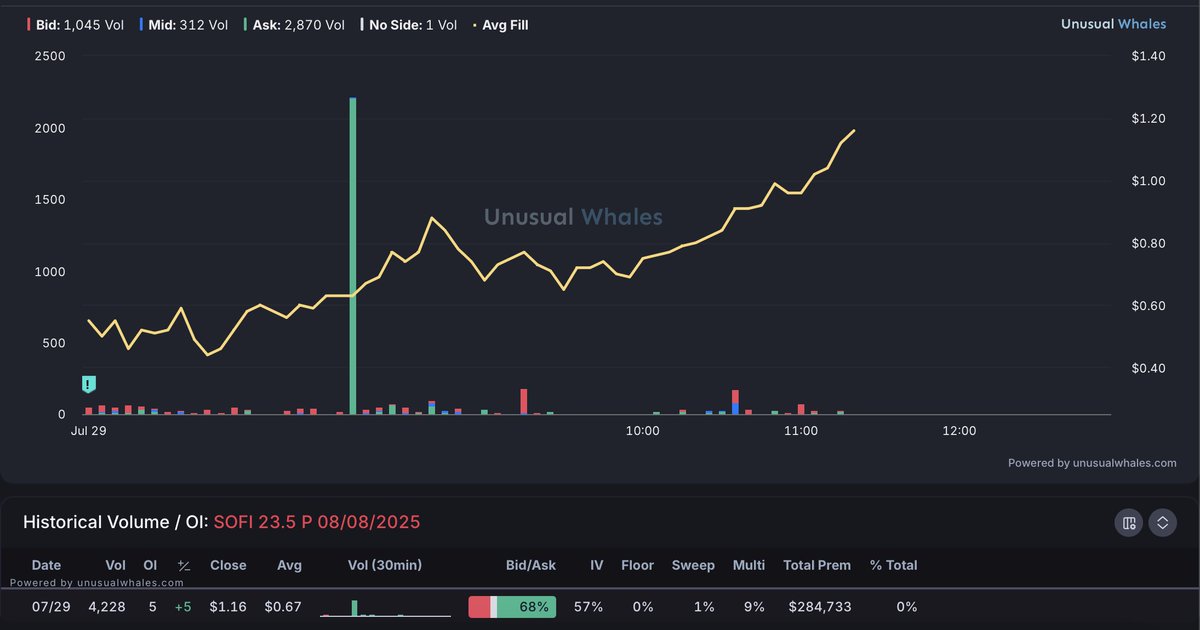1200x630 pixels.
Task: Toggle the No Side legend entry
Action: (409, 24)
